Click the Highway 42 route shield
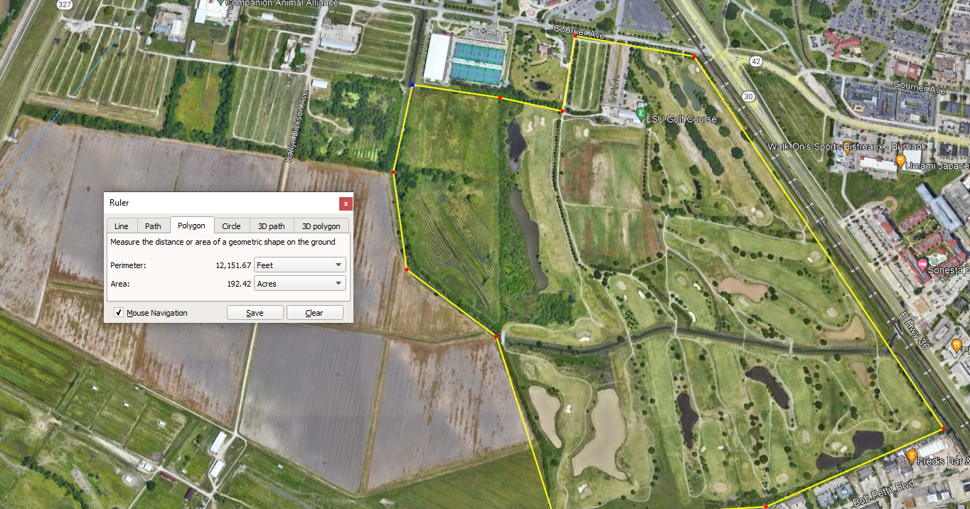The width and height of the screenshot is (970, 509). point(755,61)
